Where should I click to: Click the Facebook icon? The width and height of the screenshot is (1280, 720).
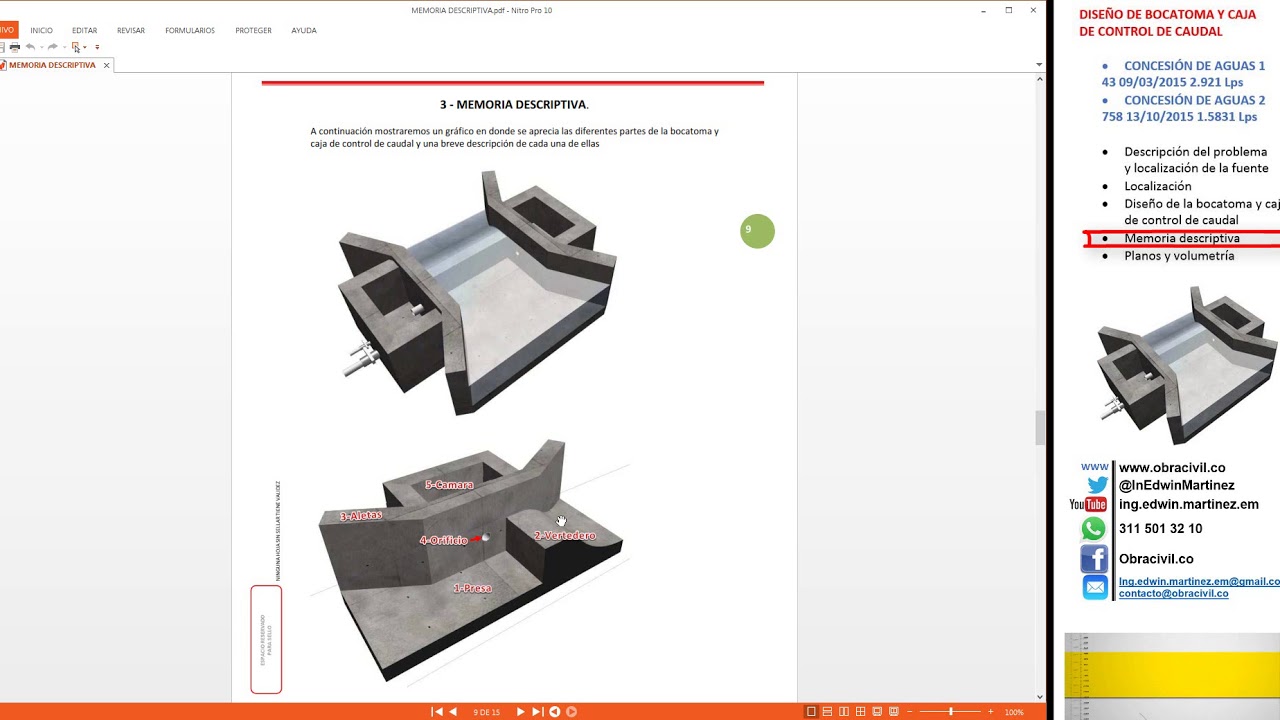pyautogui.click(x=1094, y=559)
